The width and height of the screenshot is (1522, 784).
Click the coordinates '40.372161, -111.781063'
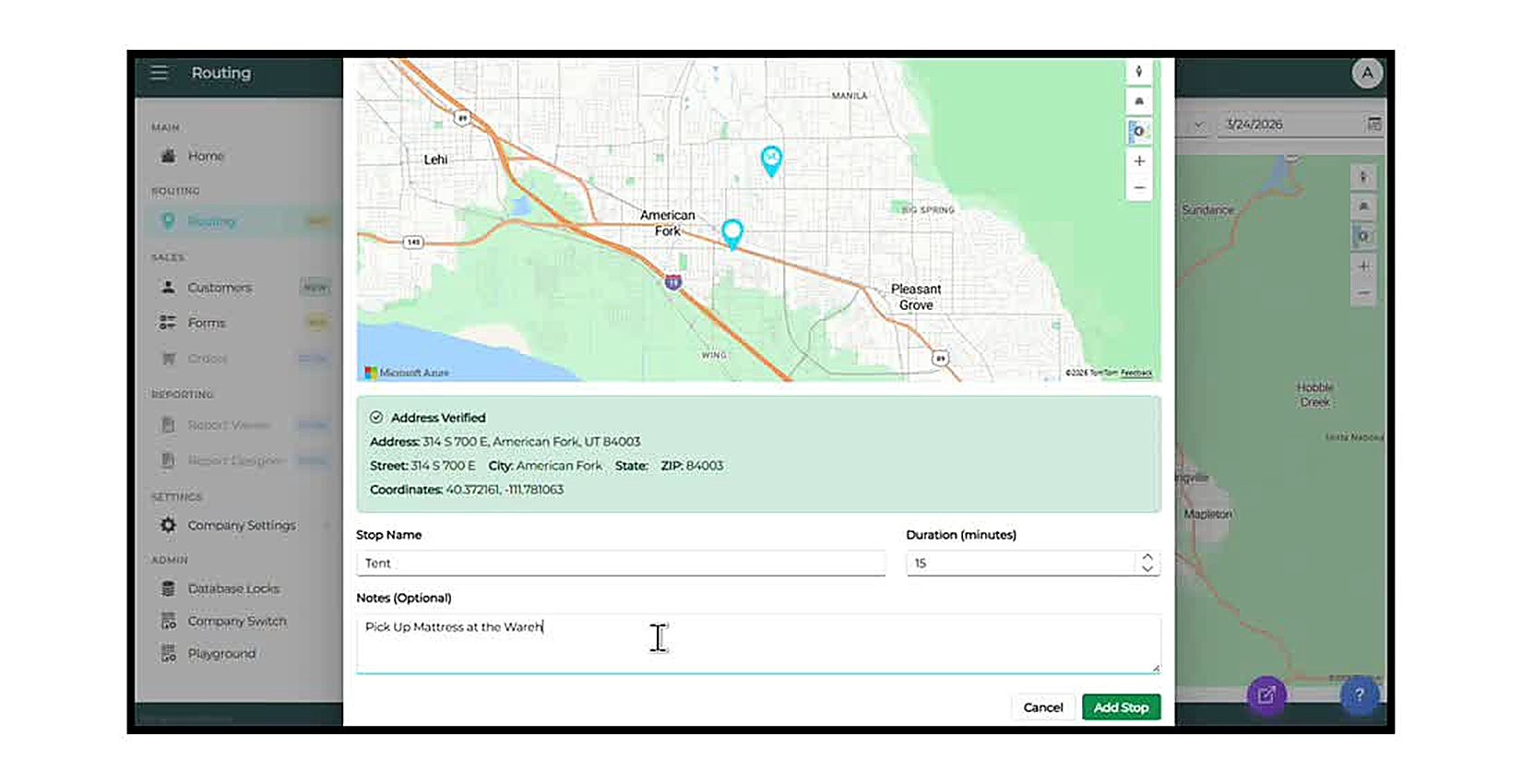point(505,490)
